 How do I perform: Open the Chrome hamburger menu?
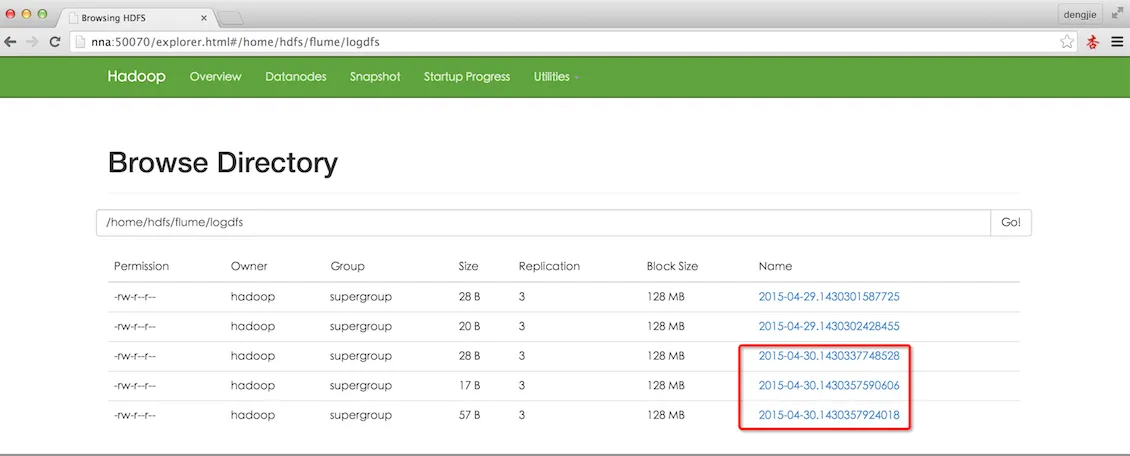click(1116, 42)
